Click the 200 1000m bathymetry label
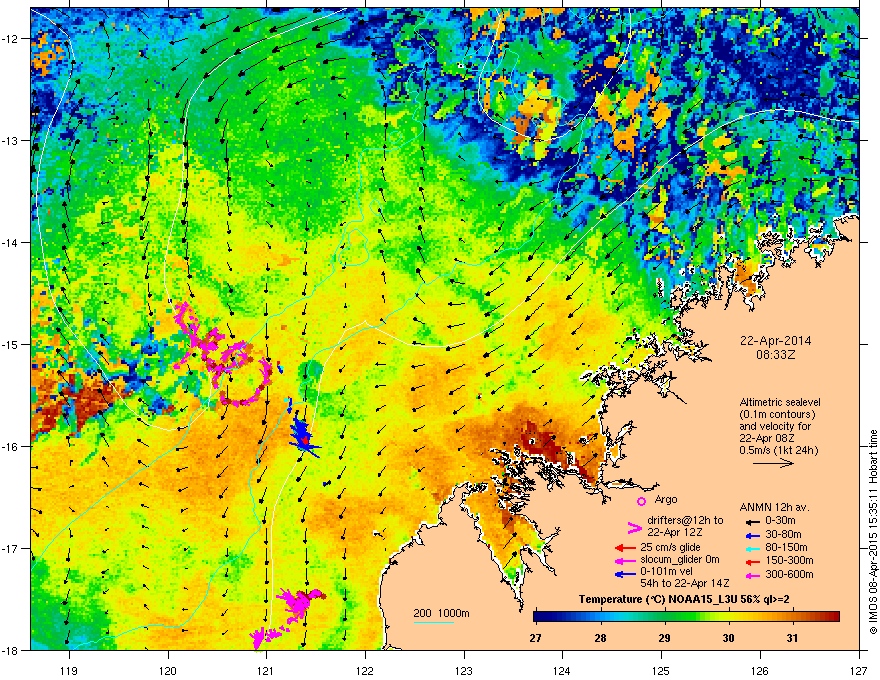880x680 pixels. pos(441,613)
